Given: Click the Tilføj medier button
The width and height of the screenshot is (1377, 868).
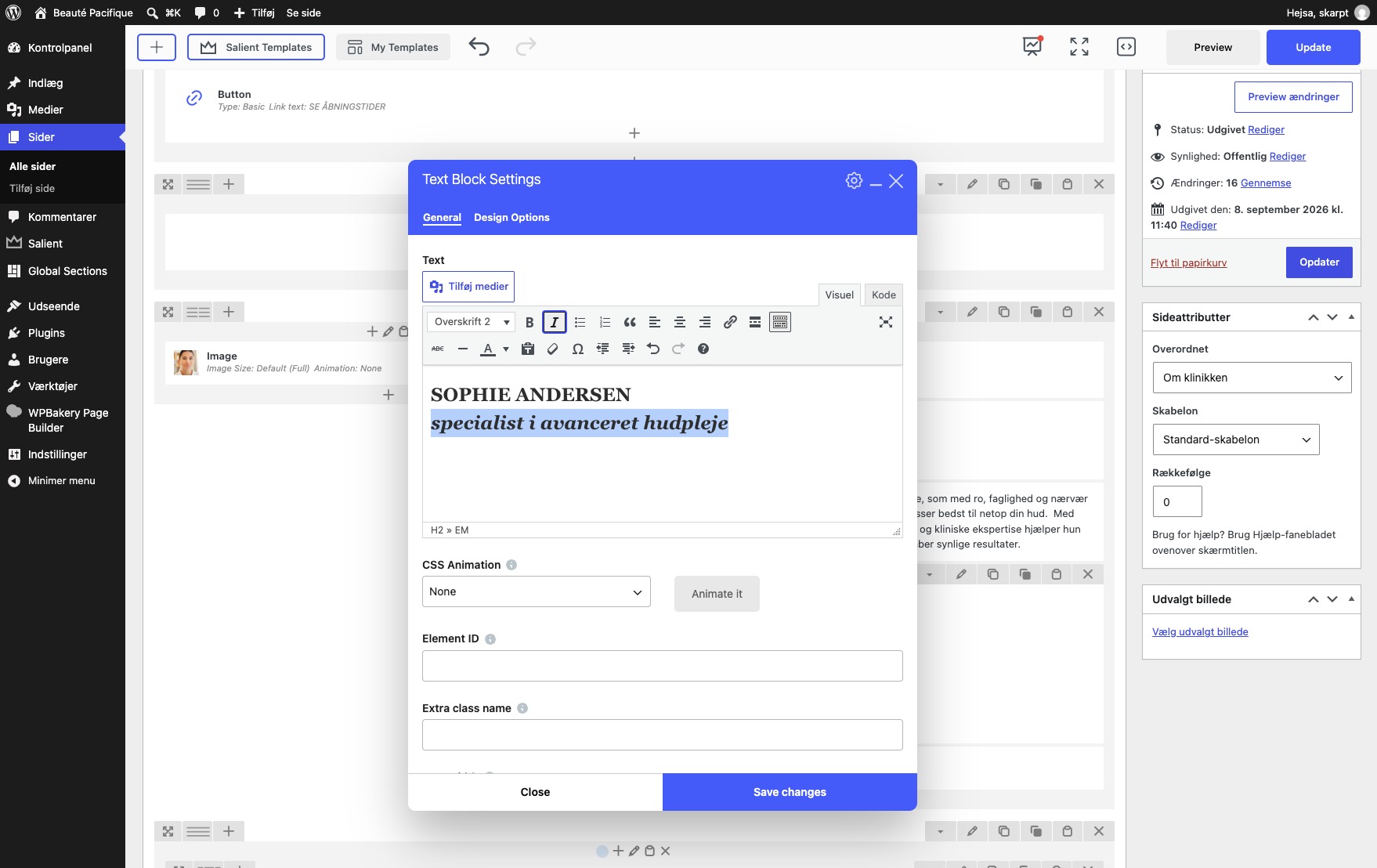Looking at the screenshot, I should [468, 287].
